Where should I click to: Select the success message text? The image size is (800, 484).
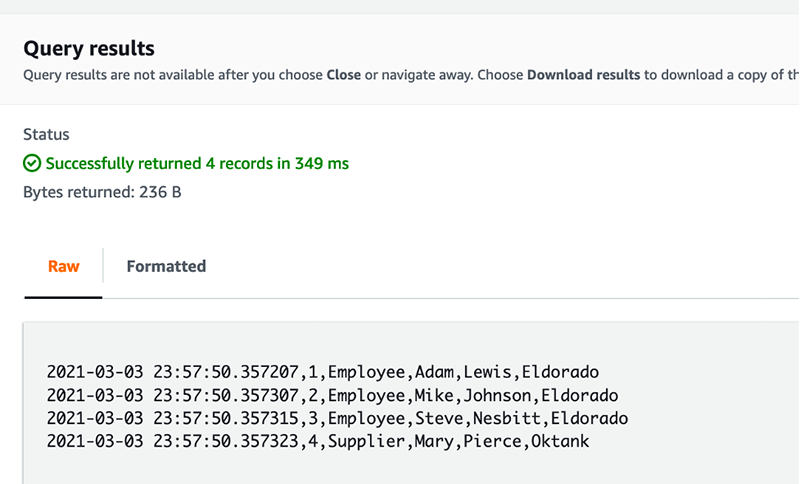[197, 164]
